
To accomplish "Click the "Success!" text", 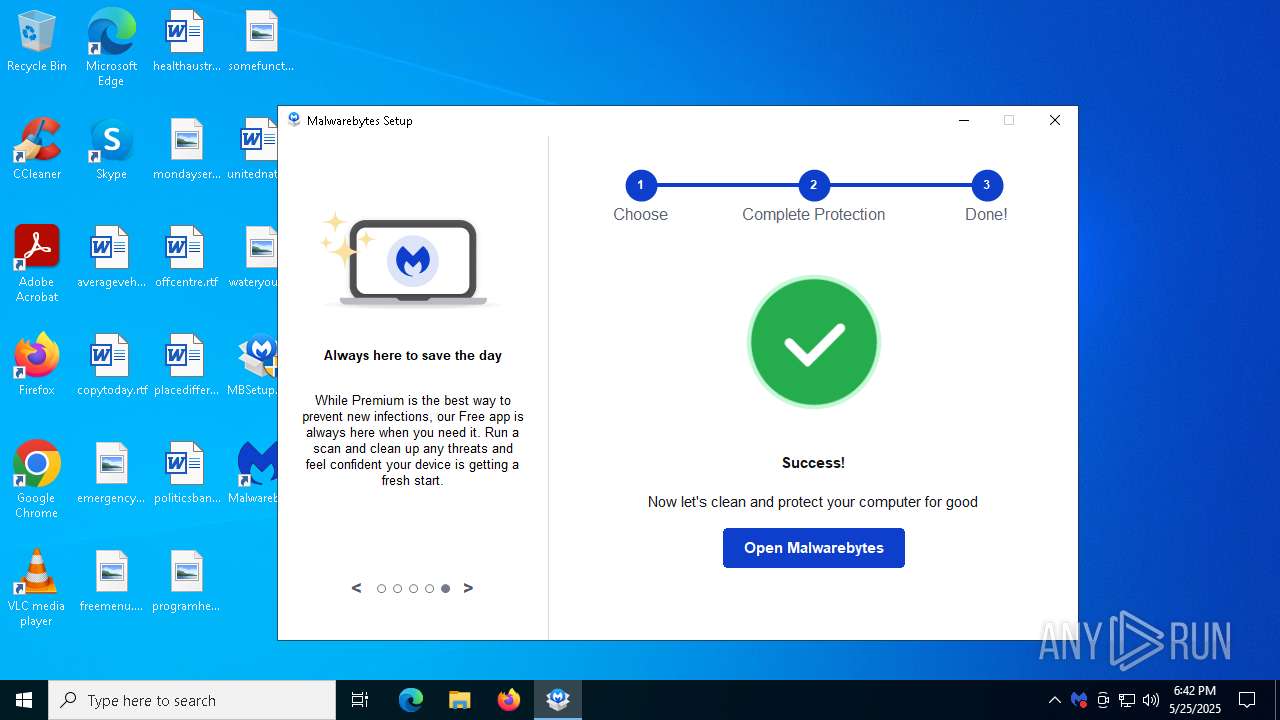I will pyautogui.click(x=813, y=463).
